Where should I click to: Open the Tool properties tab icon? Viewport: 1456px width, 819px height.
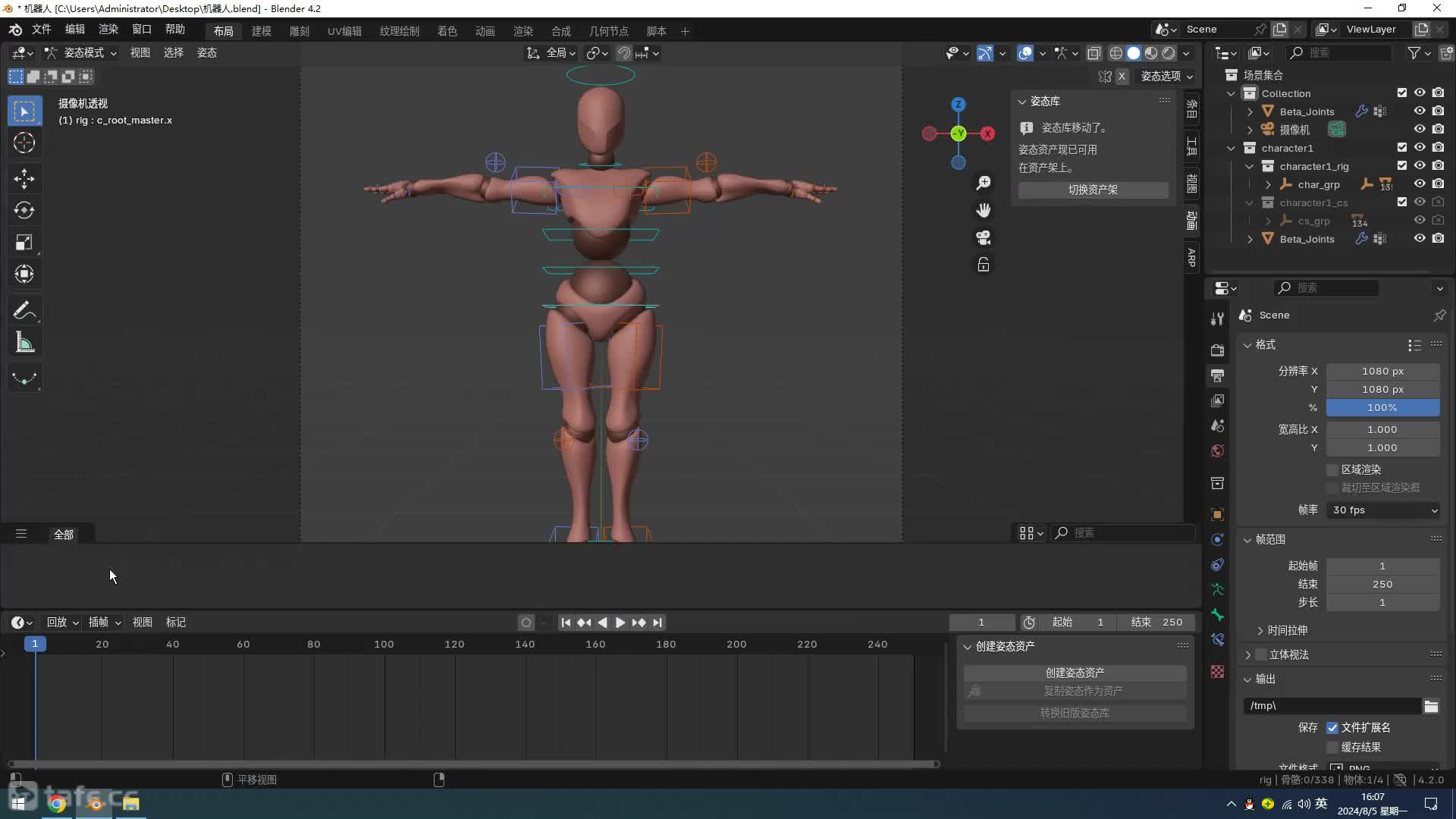1217,319
